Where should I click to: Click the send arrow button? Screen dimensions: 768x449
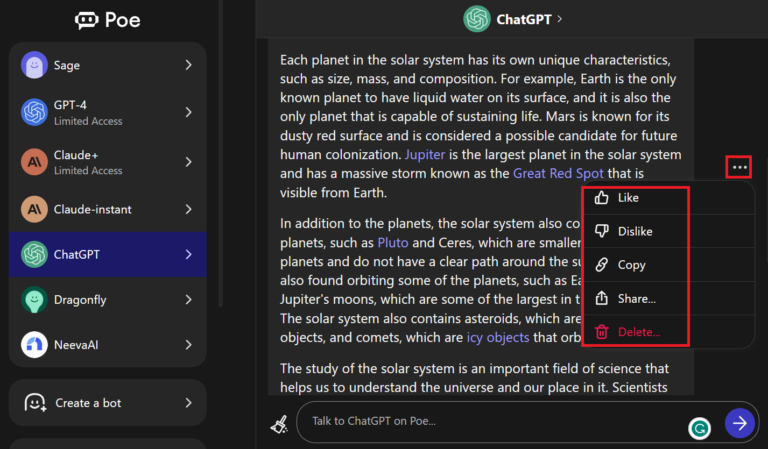740,423
